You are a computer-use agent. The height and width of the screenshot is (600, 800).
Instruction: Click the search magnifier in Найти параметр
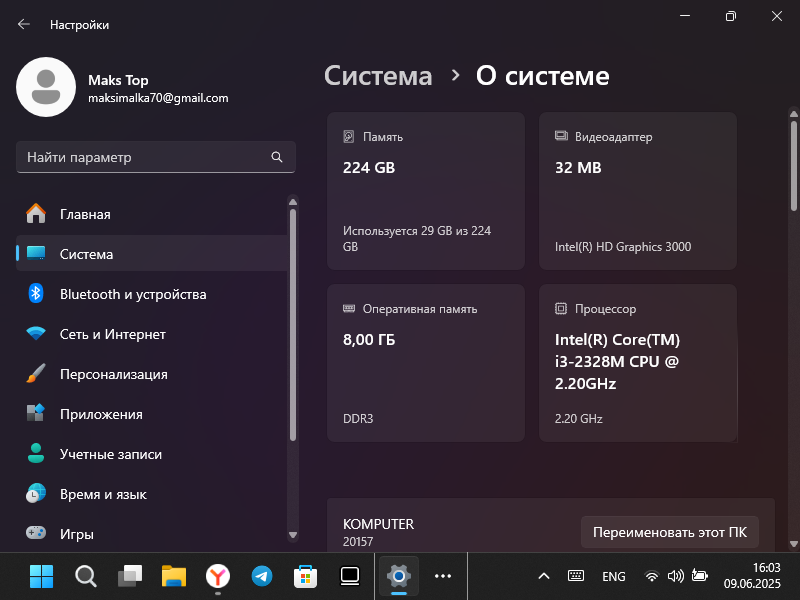(x=277, y=157)
